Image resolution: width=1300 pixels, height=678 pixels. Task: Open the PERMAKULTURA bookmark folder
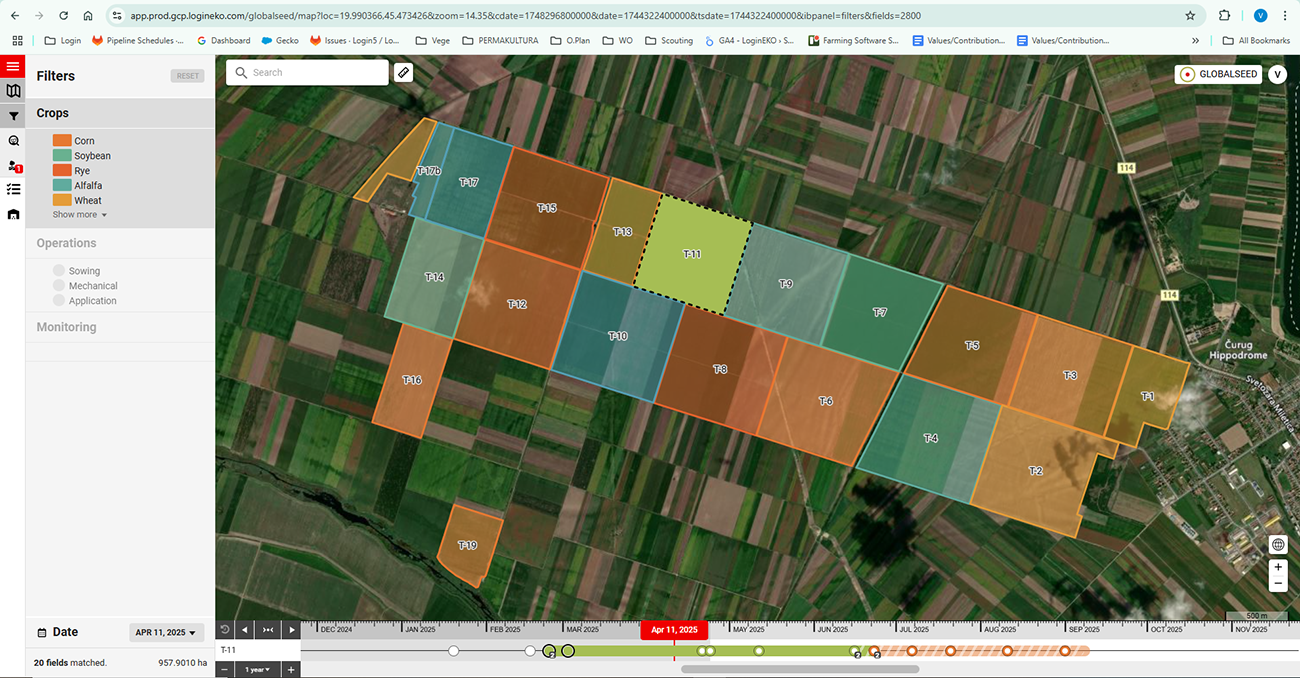500,41
